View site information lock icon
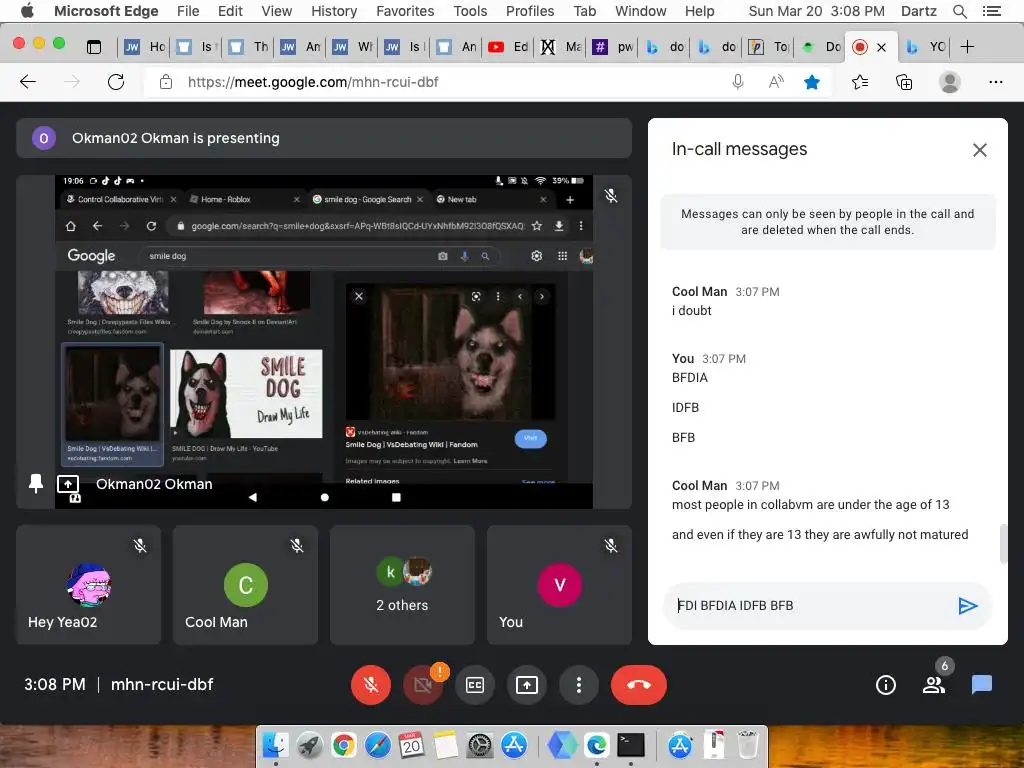Screen dimensions: 1024x768 coord(166,82)
